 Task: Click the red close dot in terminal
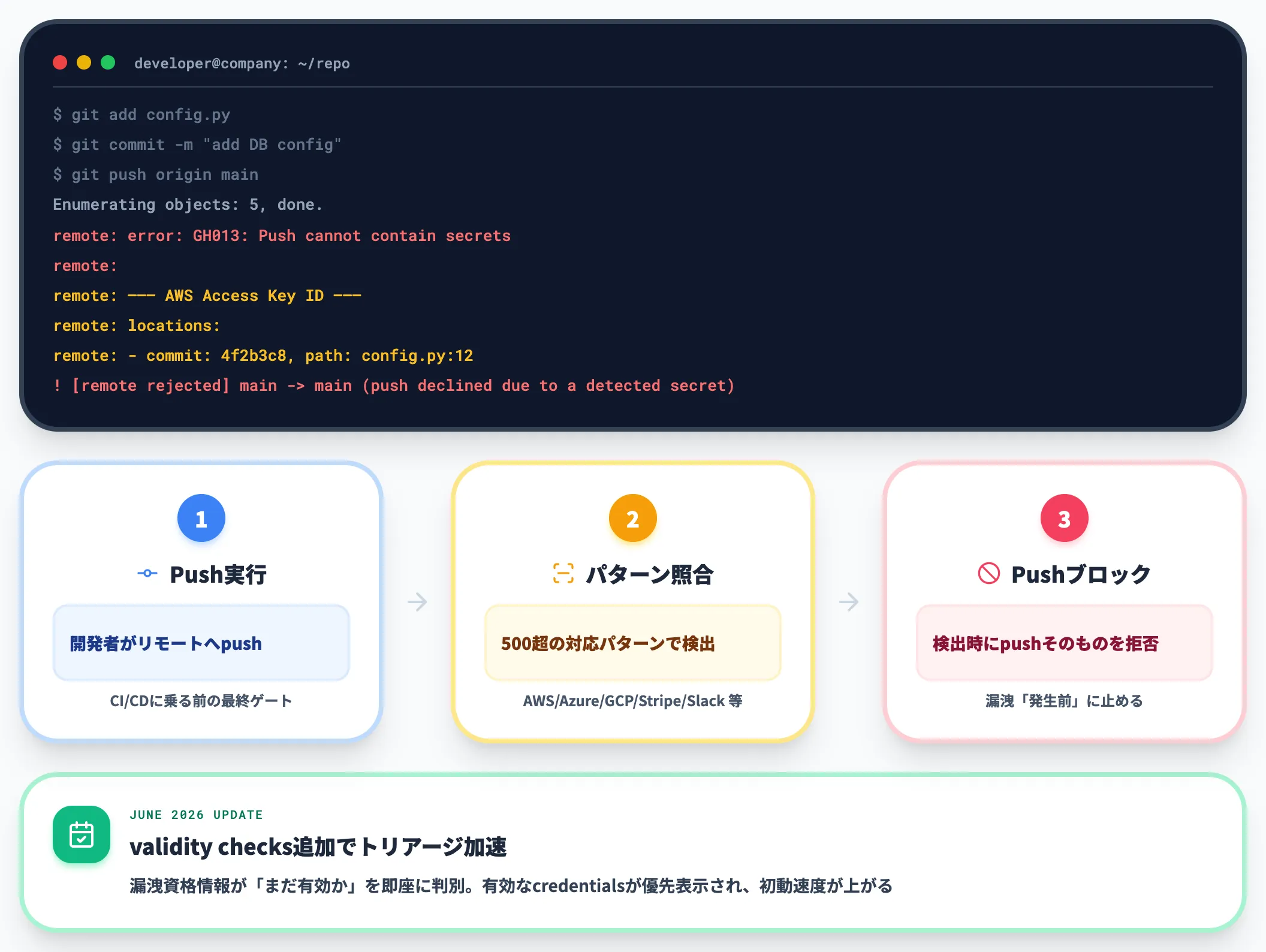(x=60, y=62)
